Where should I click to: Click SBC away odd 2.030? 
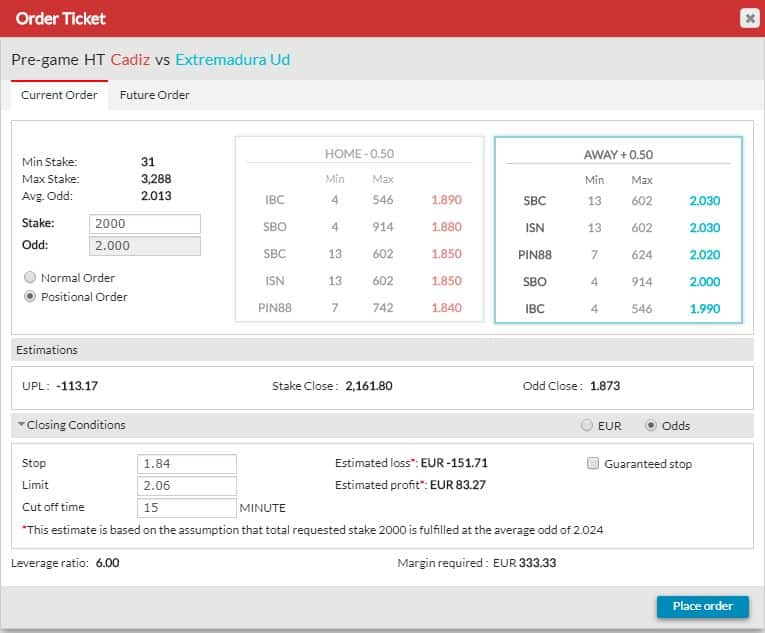coord(705,201)
